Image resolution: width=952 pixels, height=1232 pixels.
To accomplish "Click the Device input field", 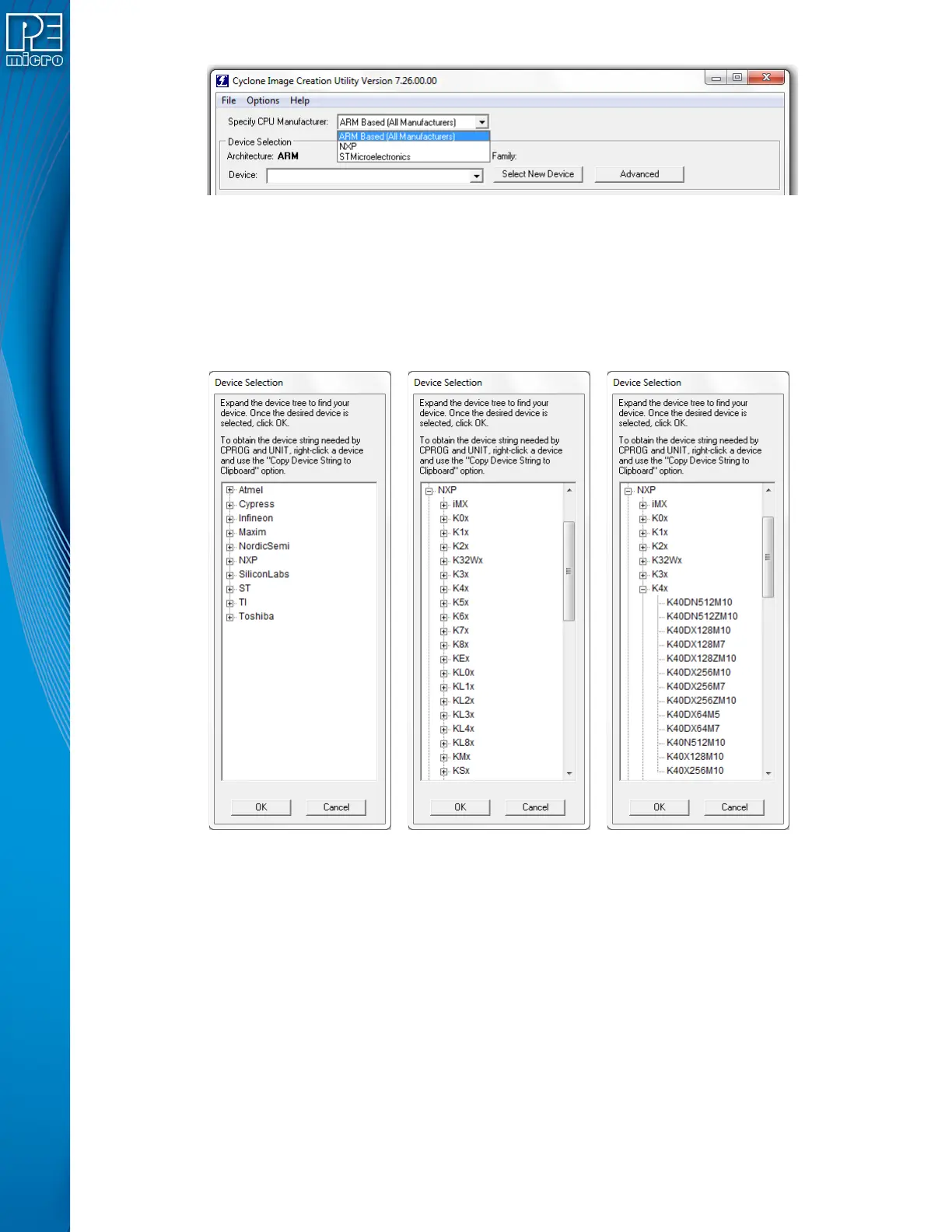I will pyautogui.click(x=369, y=177).
